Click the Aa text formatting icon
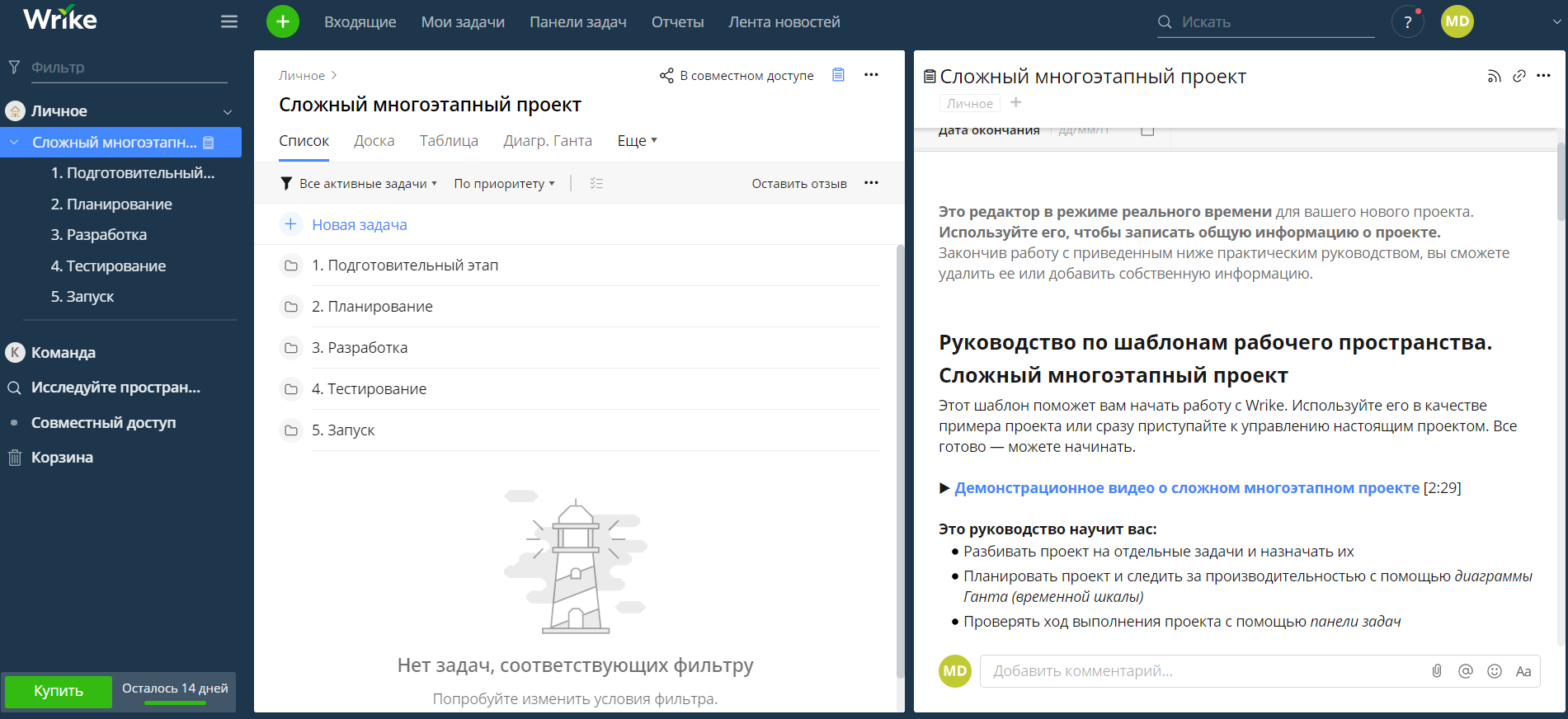The image size is (1568, 719). coord(1523,671)
